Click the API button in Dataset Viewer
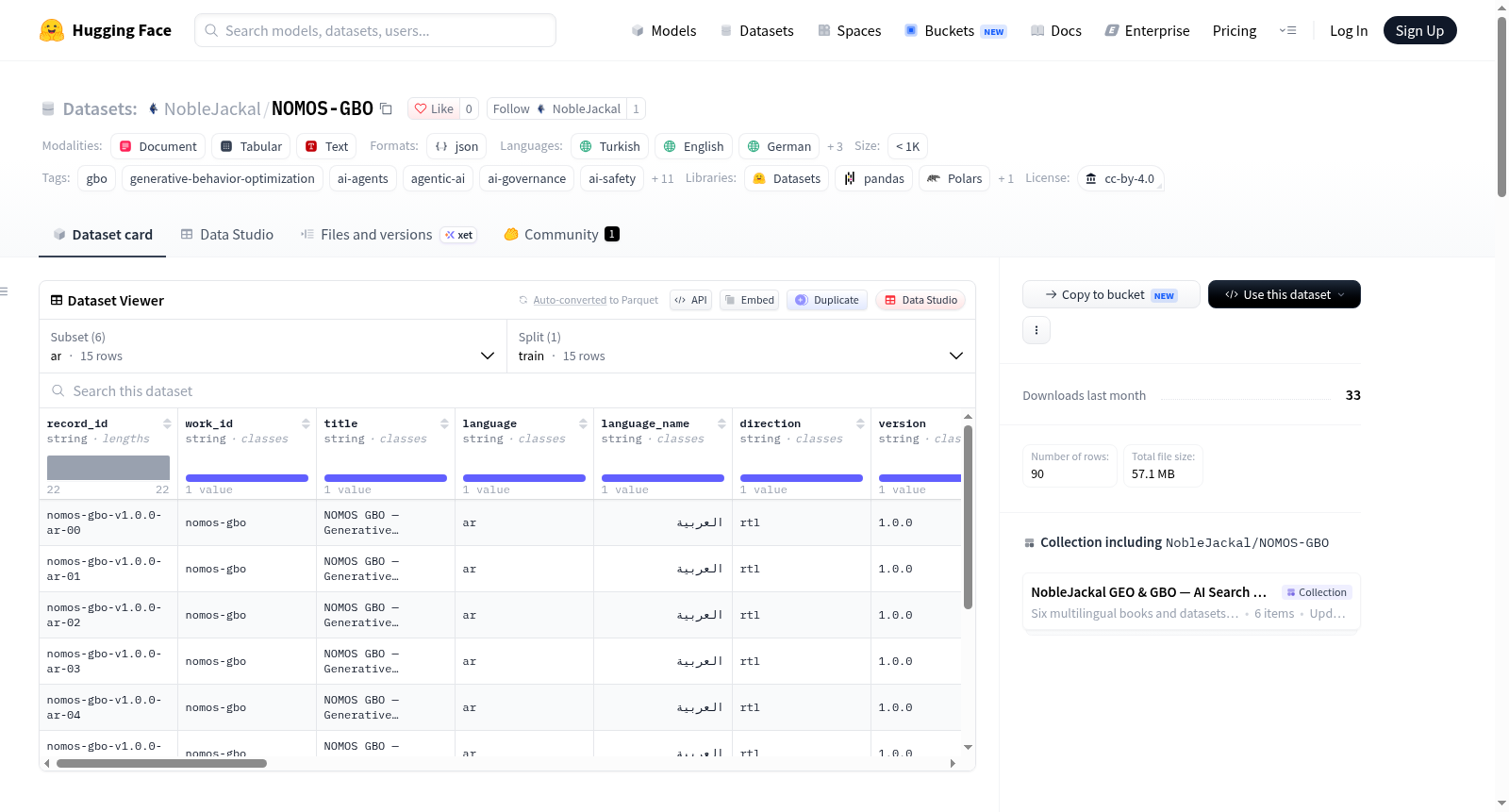This screenshot has height=812, width=1509. [690, 300]
